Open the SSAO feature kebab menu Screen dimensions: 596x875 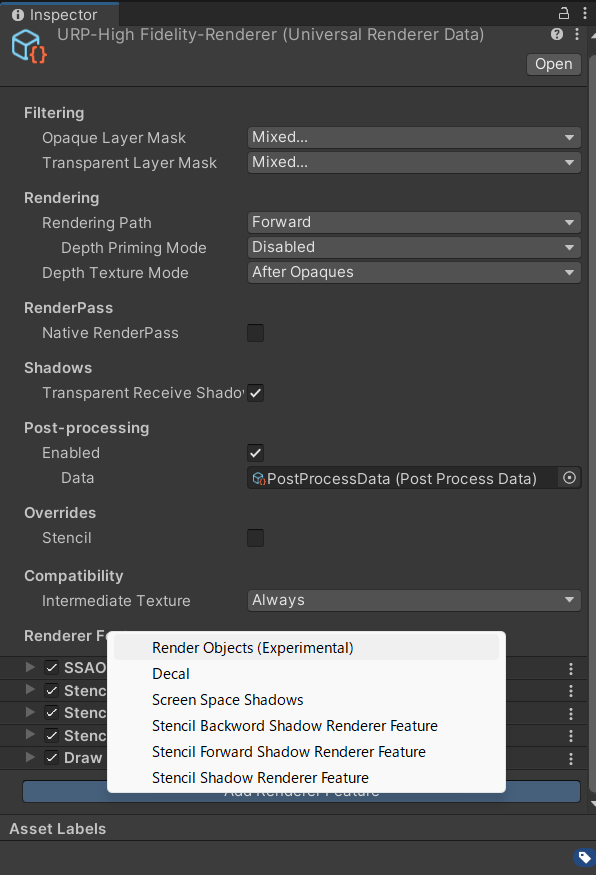[x=570, y=669]
